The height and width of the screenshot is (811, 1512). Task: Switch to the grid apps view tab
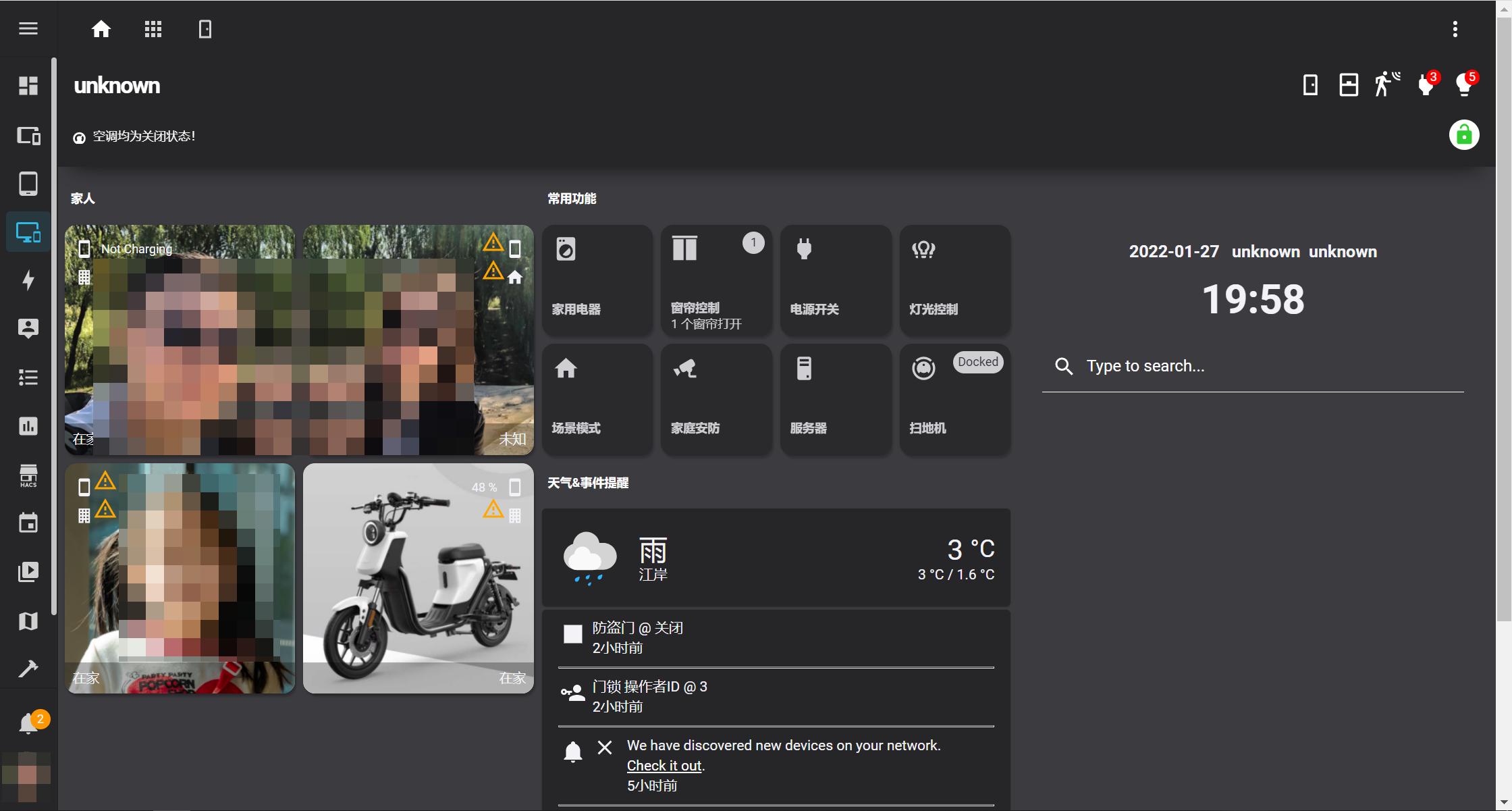coord(153,28)
